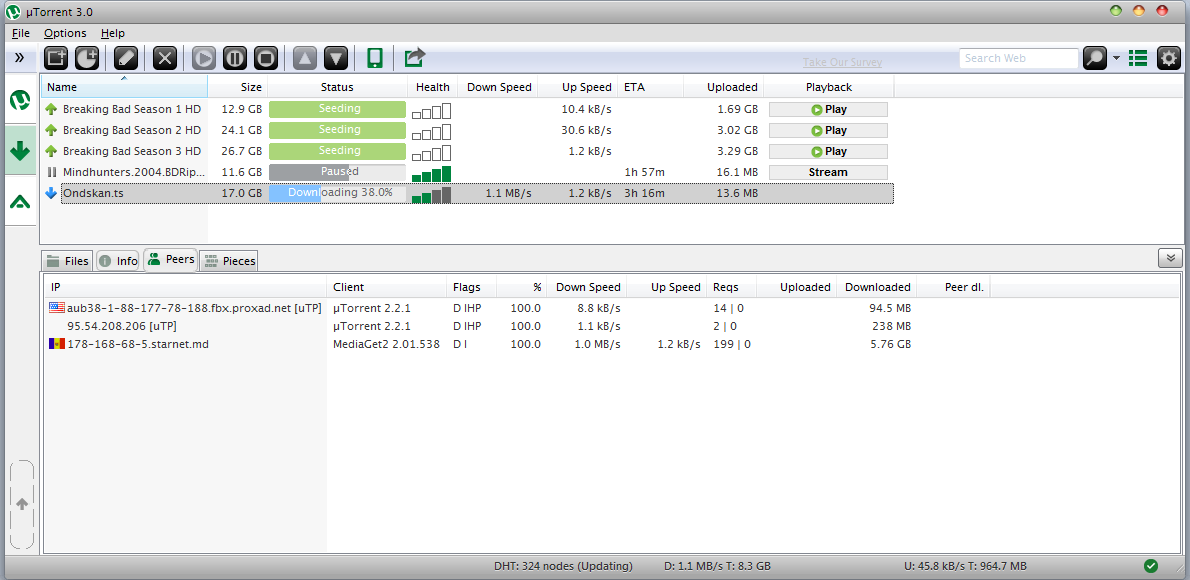Stop the torrent using the toolbar stop icon
Screen dimensions: 1190x580
coord(265,58)
